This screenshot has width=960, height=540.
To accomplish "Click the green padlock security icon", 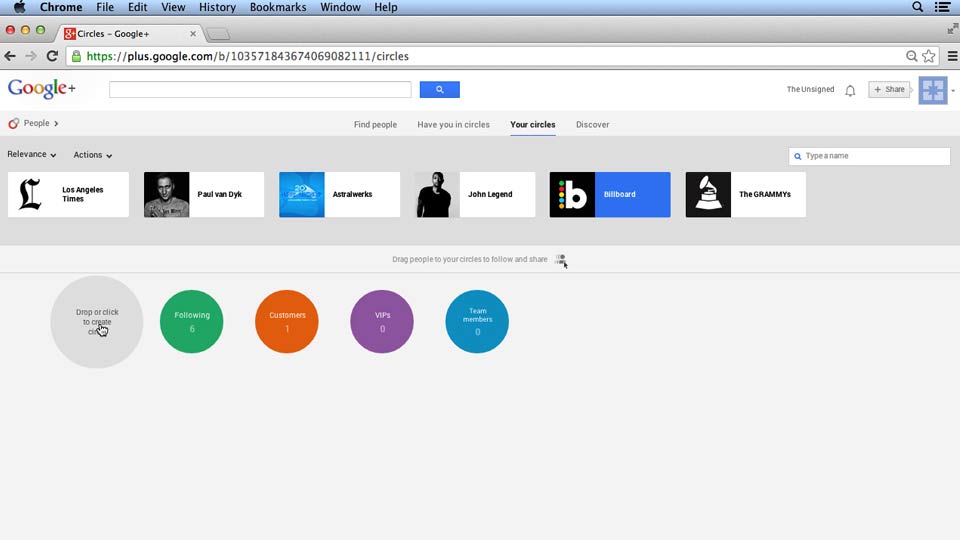I will 76,56.
